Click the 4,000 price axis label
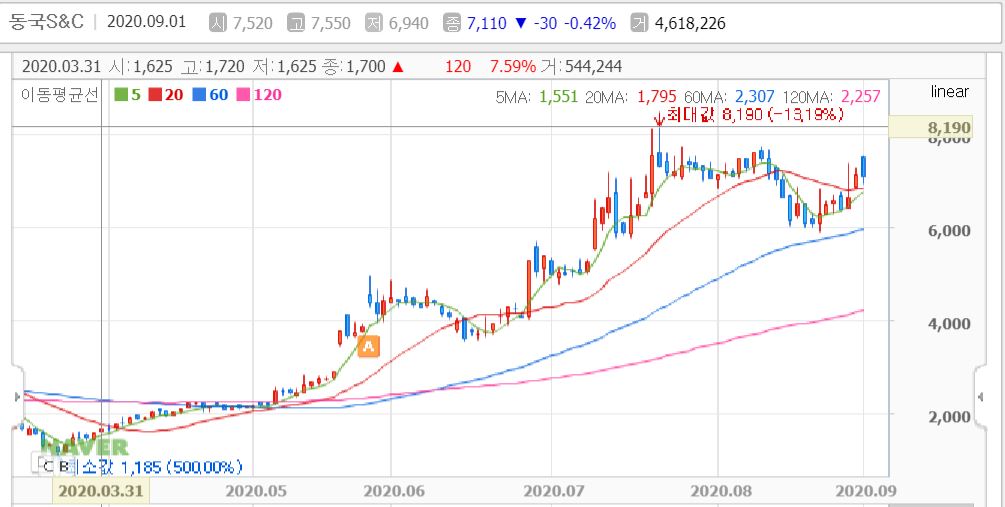Image resolution: width=1005 pixels, height=507 pixels. [x=949, y=324]
